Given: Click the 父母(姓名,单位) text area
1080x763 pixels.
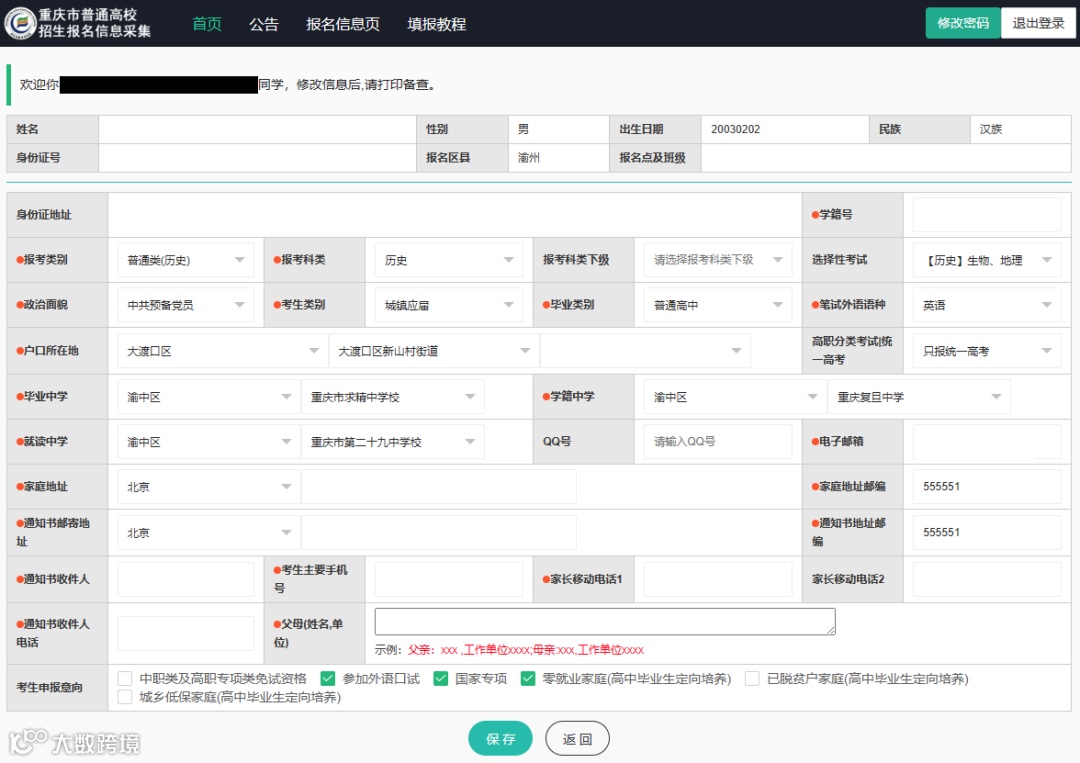Looking at the screenshot, I should [605, 621].
